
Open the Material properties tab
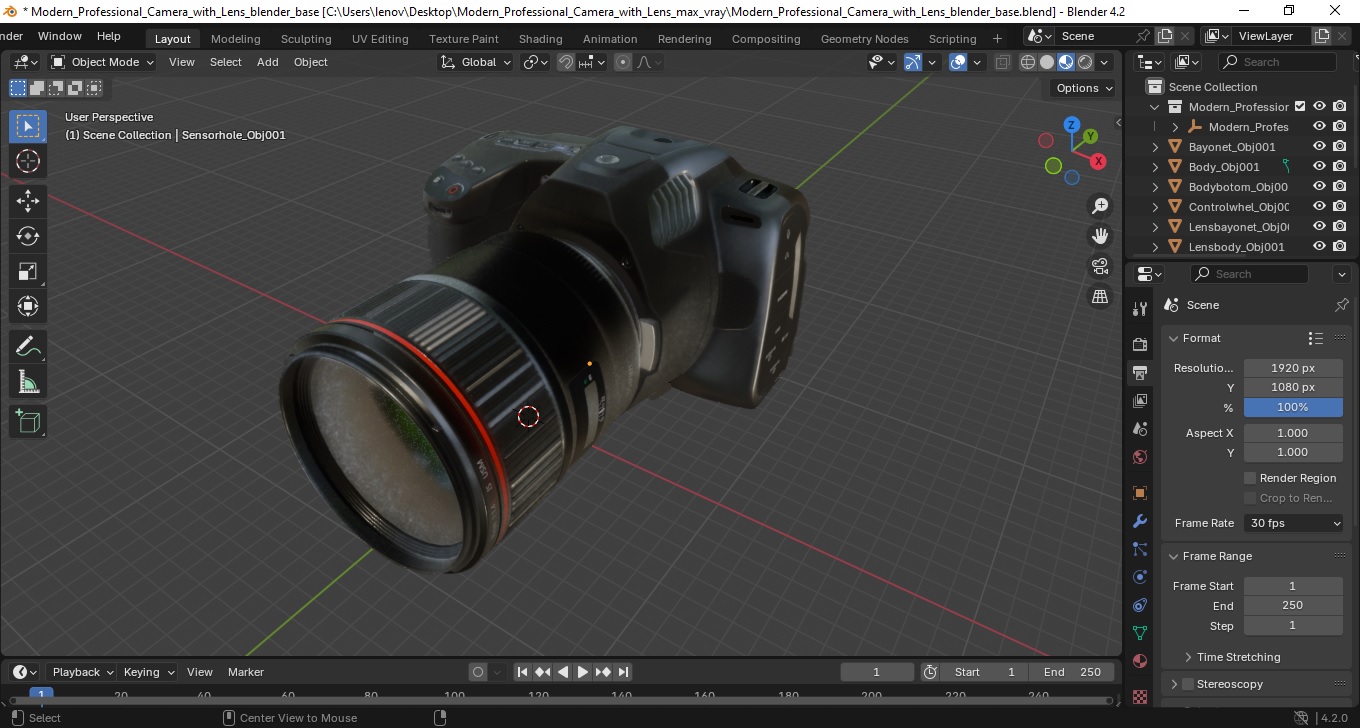pos(1139,661)
